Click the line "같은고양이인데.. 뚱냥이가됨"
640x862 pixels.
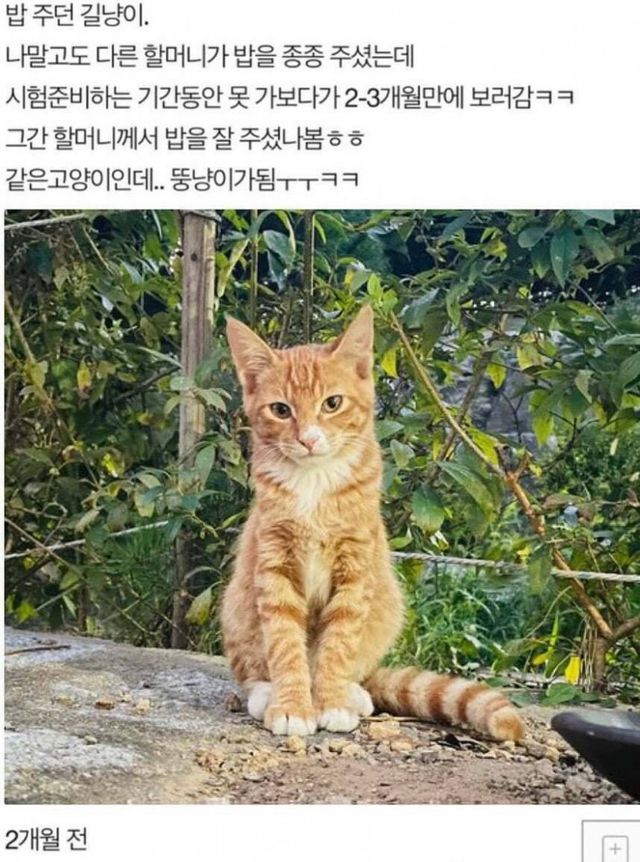pyautogui.click(x=182, y=179)
